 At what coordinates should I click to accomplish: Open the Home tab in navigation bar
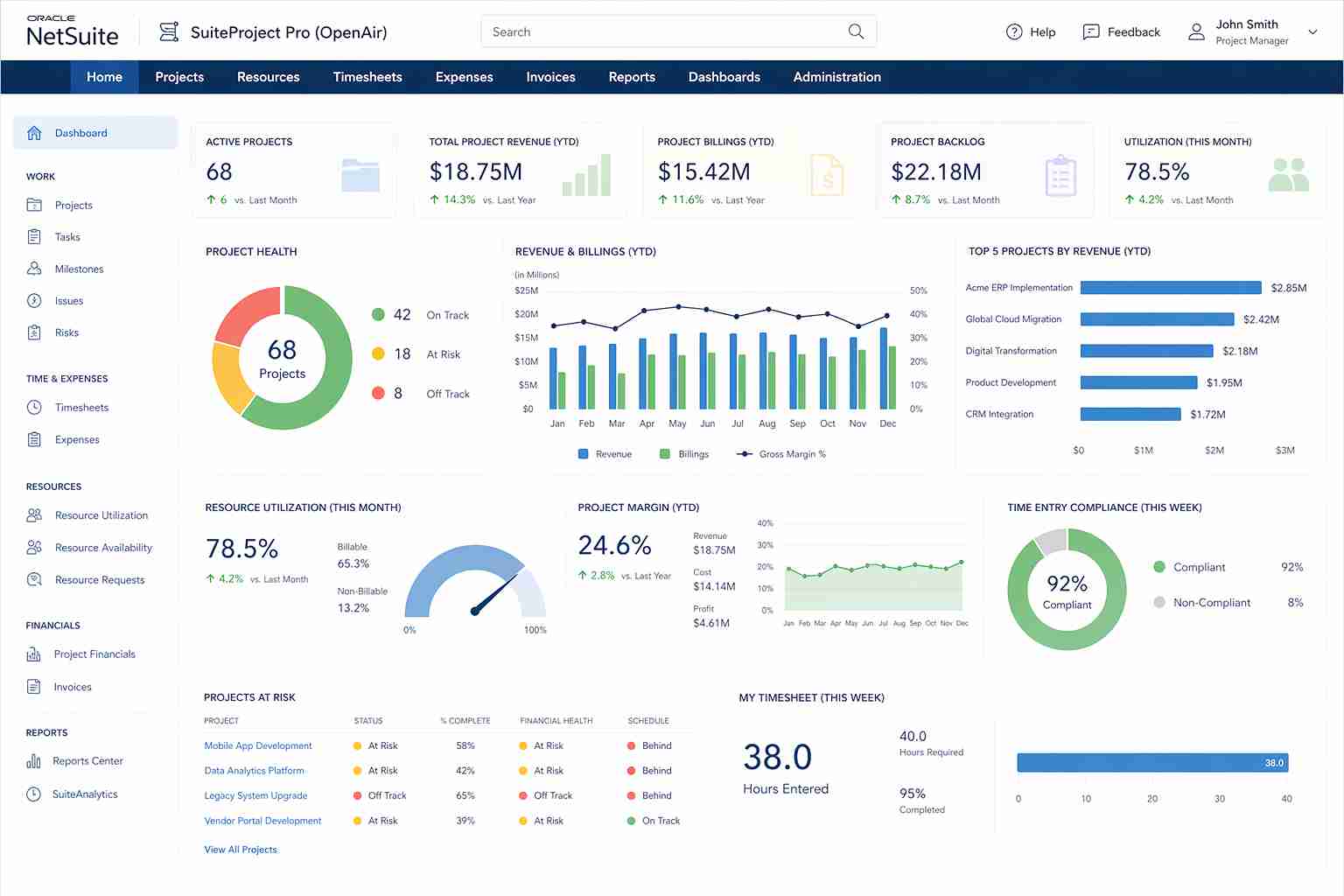click(x=104, y=77)
